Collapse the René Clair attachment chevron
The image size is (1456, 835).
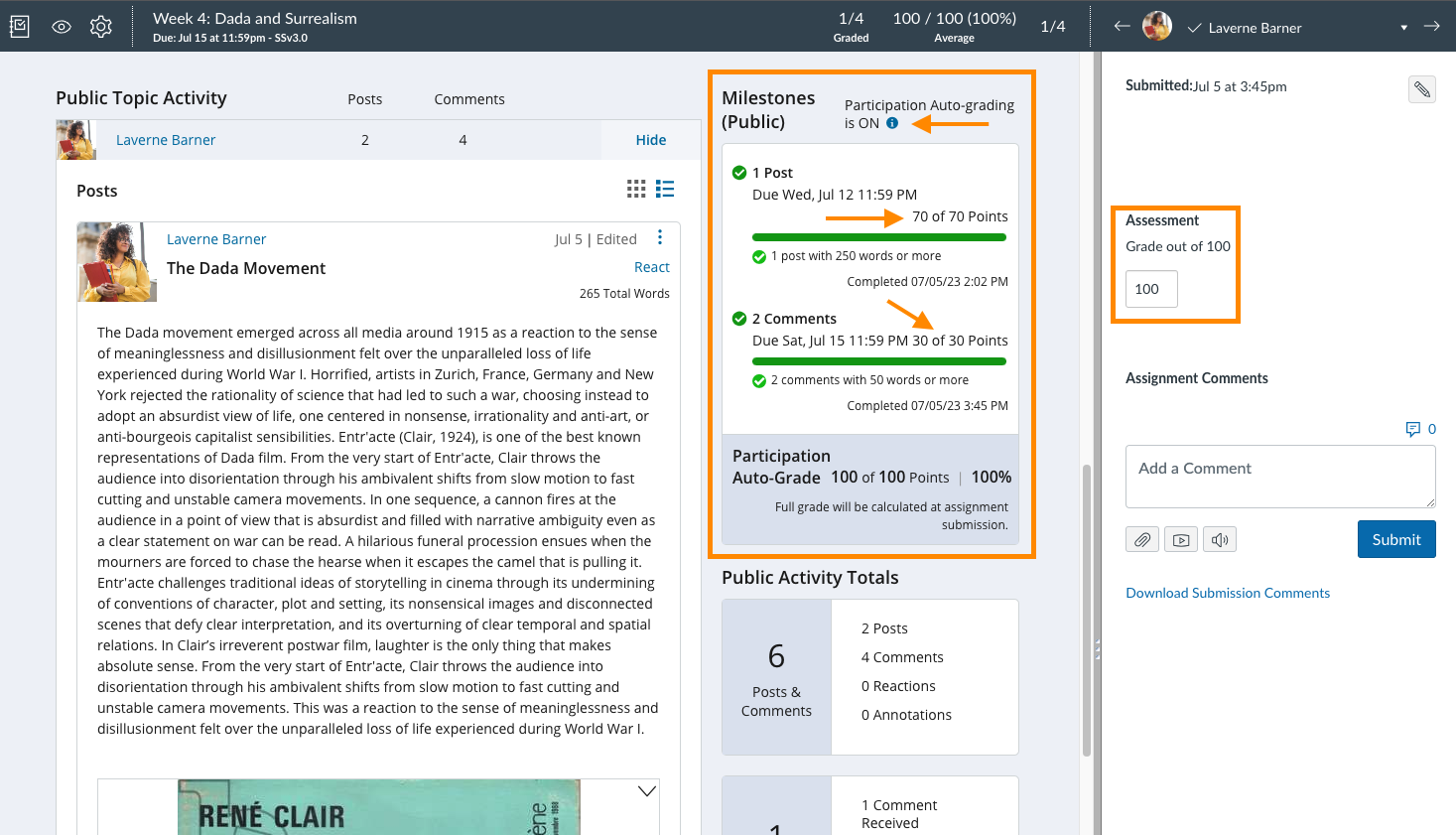click(647, 791)
